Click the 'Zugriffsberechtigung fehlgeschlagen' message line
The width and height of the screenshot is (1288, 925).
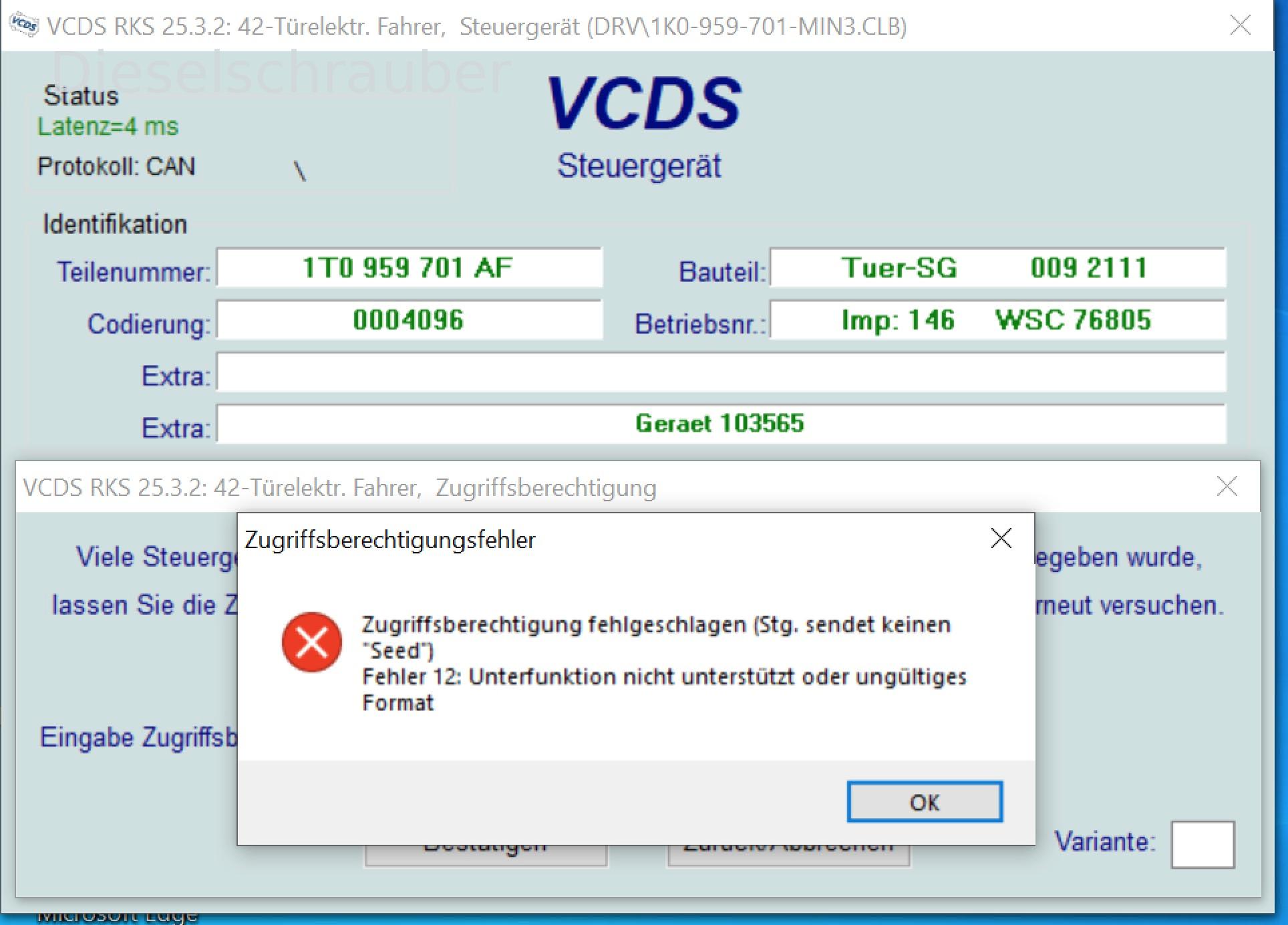(x=656, y=637)
